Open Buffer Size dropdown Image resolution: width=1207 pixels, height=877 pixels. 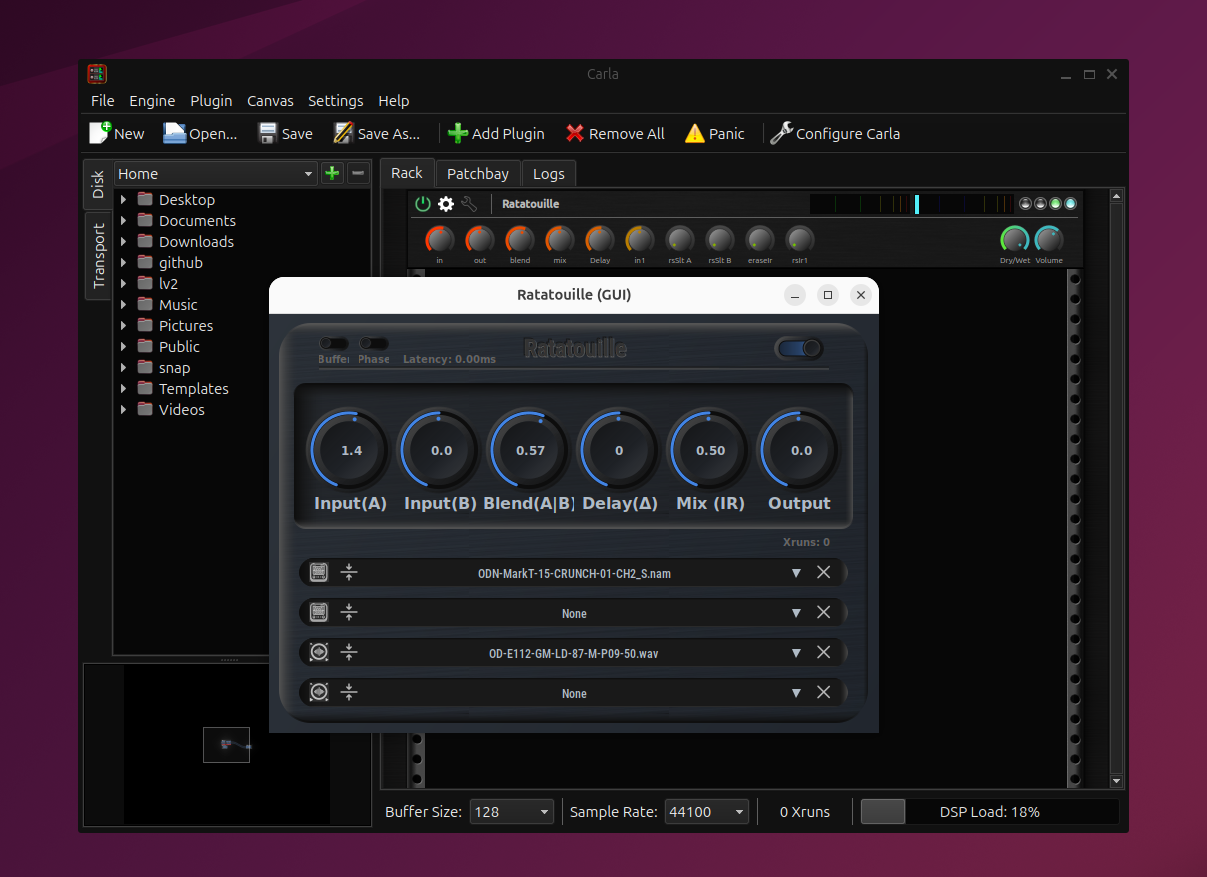[511, 812]
